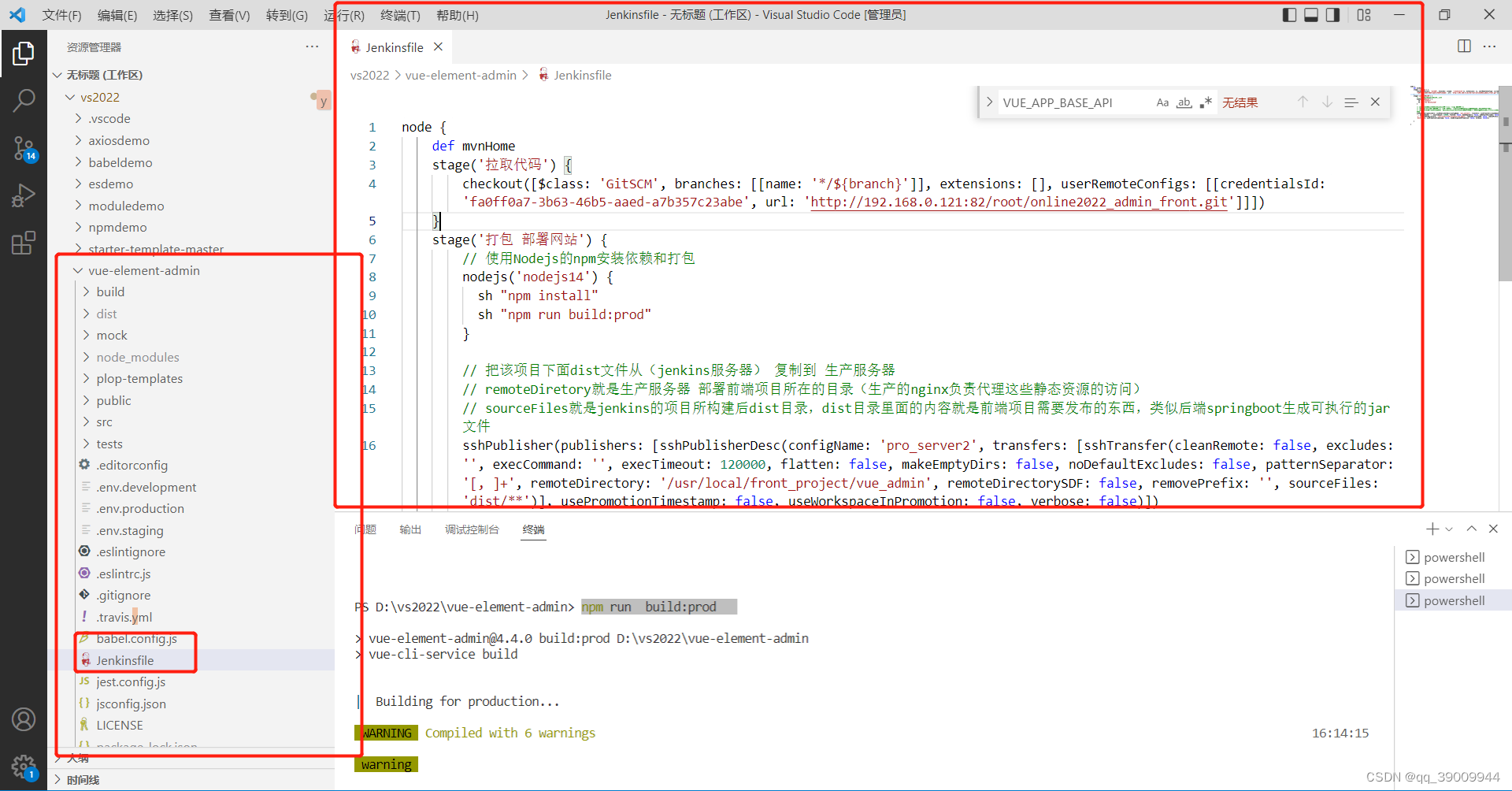This screenshot has height=791, width=1512.
Task: Switch to the 调试控制台 panel tab
Action: [472, 529]
